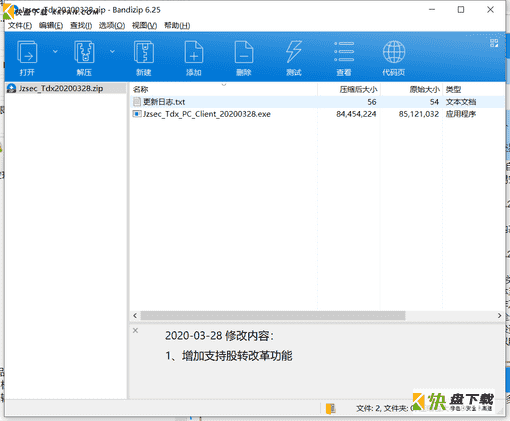Click the Add files (添加) icon
The image size is (510, 421).
[x=194, y=52]
